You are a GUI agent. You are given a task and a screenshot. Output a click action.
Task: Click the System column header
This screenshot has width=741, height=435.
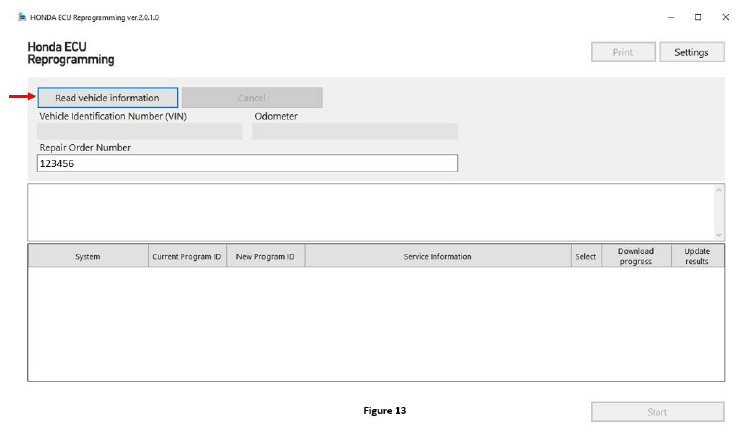click(x=88, y=256)
